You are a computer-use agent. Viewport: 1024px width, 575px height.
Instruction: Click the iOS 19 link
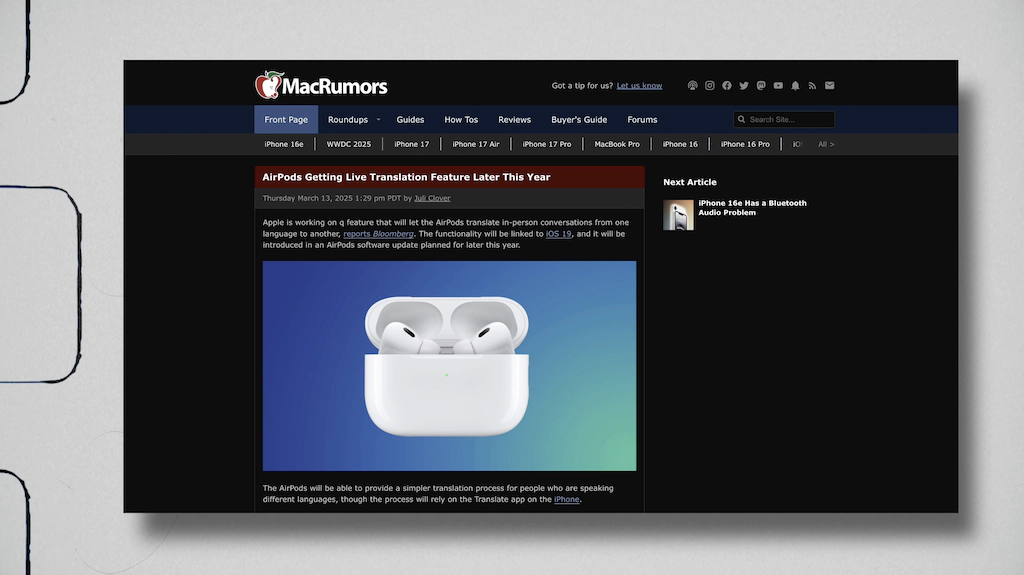tap(558, 234)
